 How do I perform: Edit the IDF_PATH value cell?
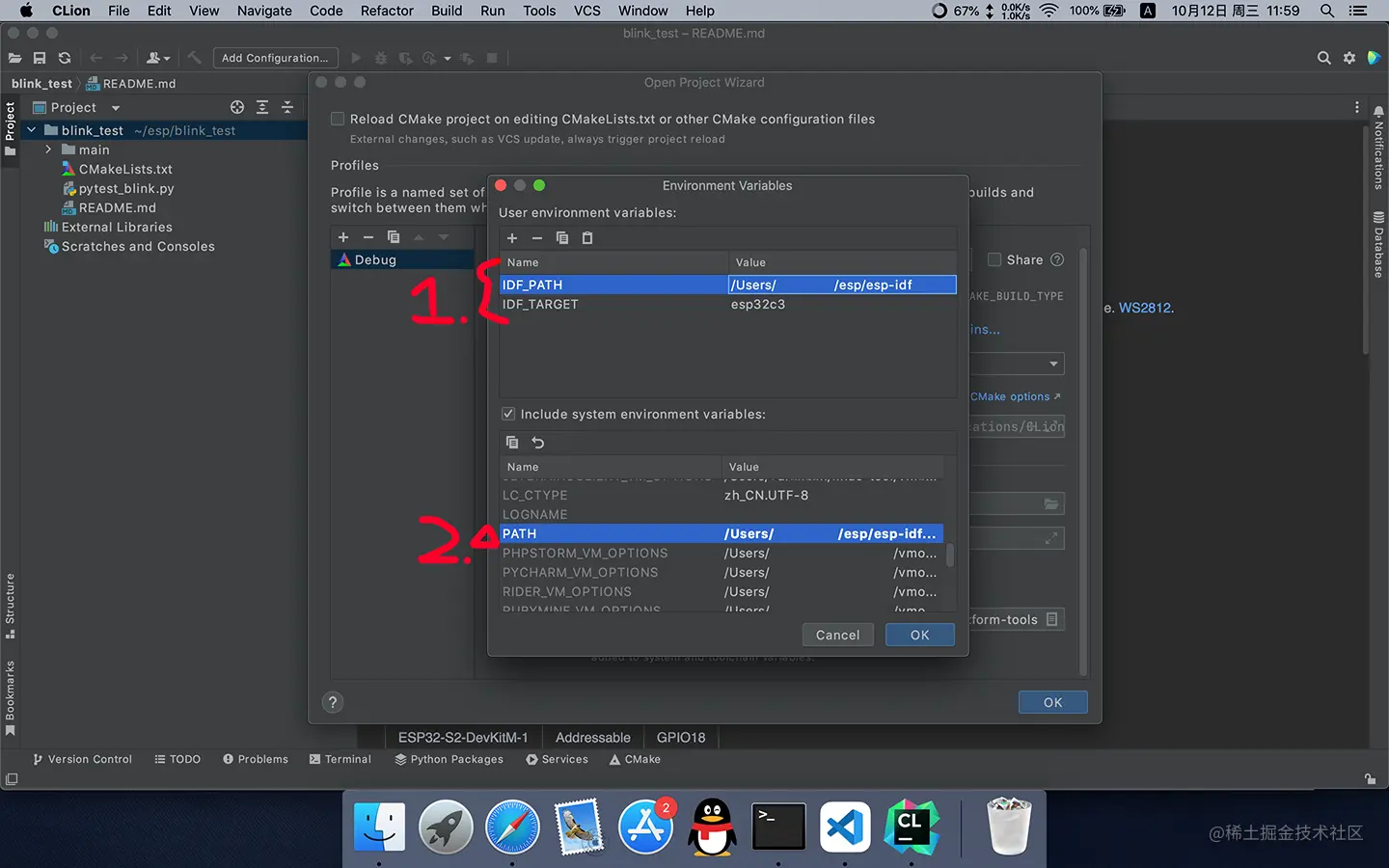[842, 285]
